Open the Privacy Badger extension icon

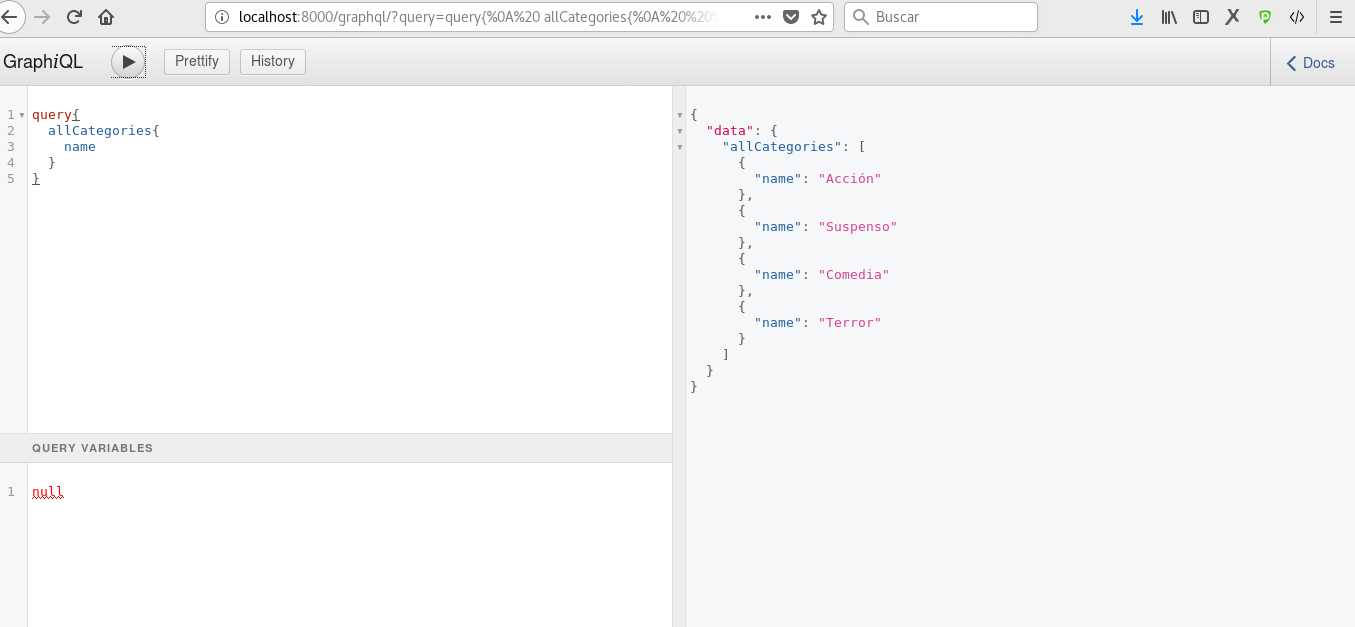pos(1264,17)
